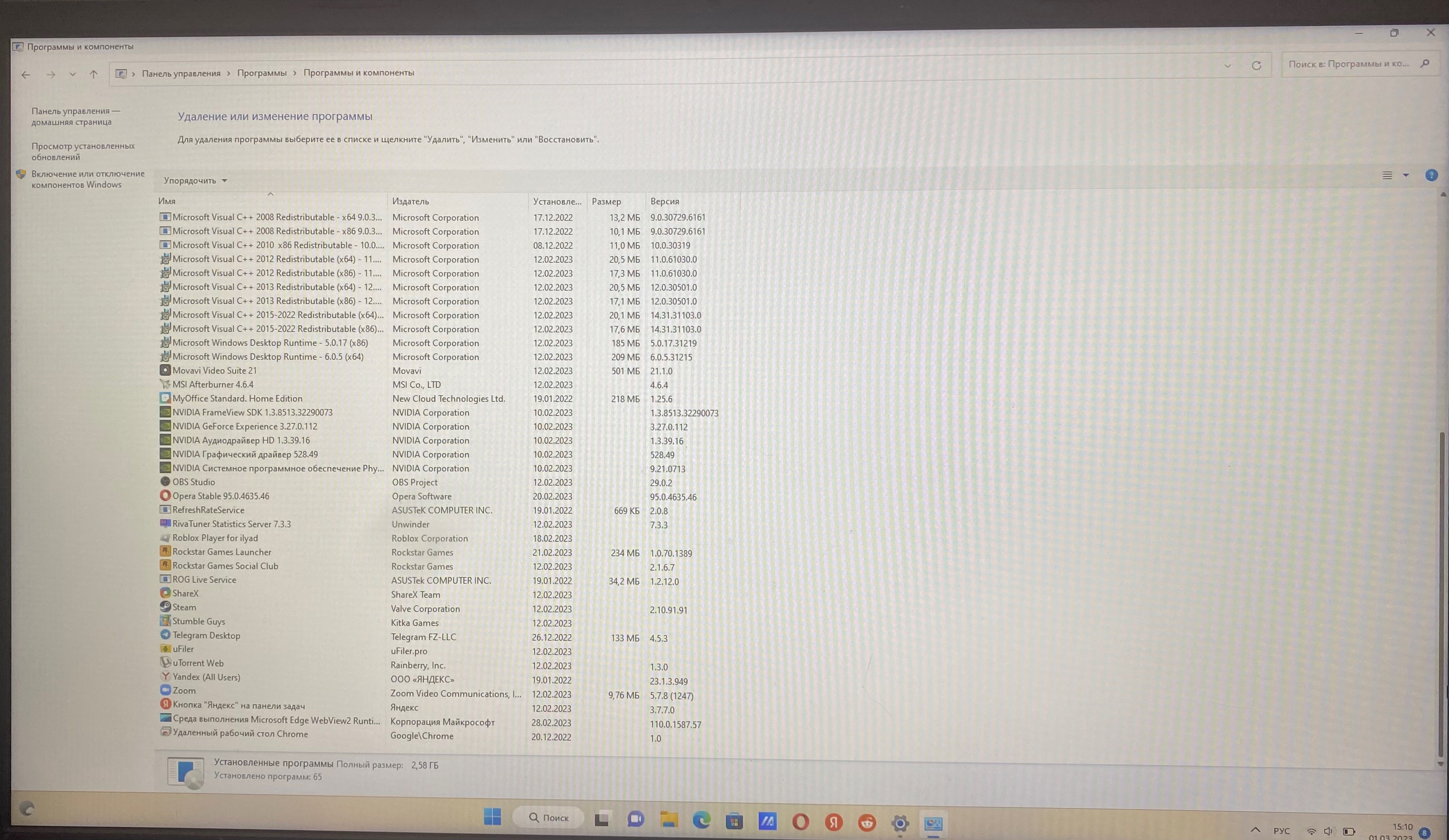Sort by the Издатель column header
Viewport: 1449px width, 840px height.
(411, 201)
